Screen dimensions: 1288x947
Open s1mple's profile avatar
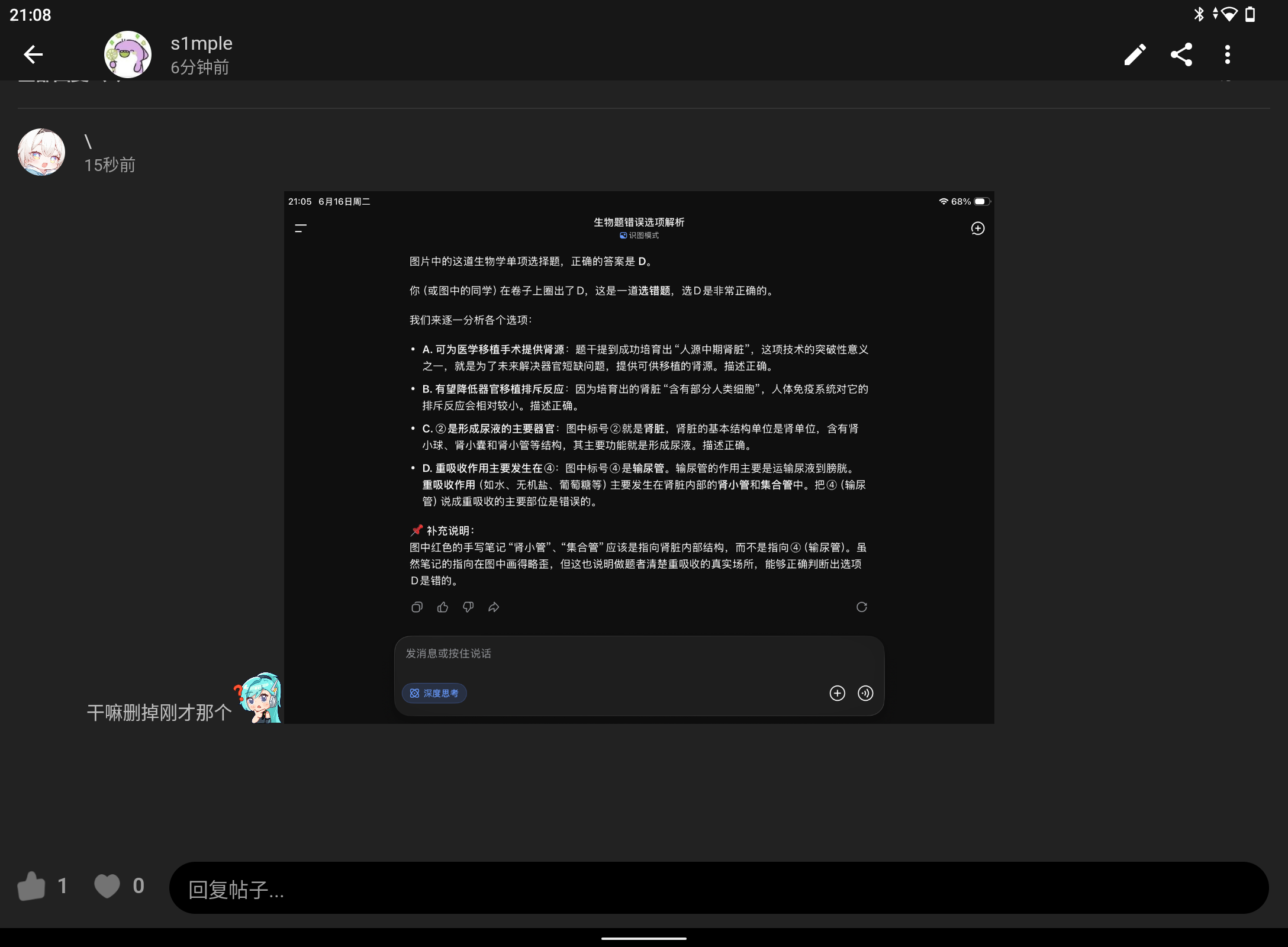[128, 54]
